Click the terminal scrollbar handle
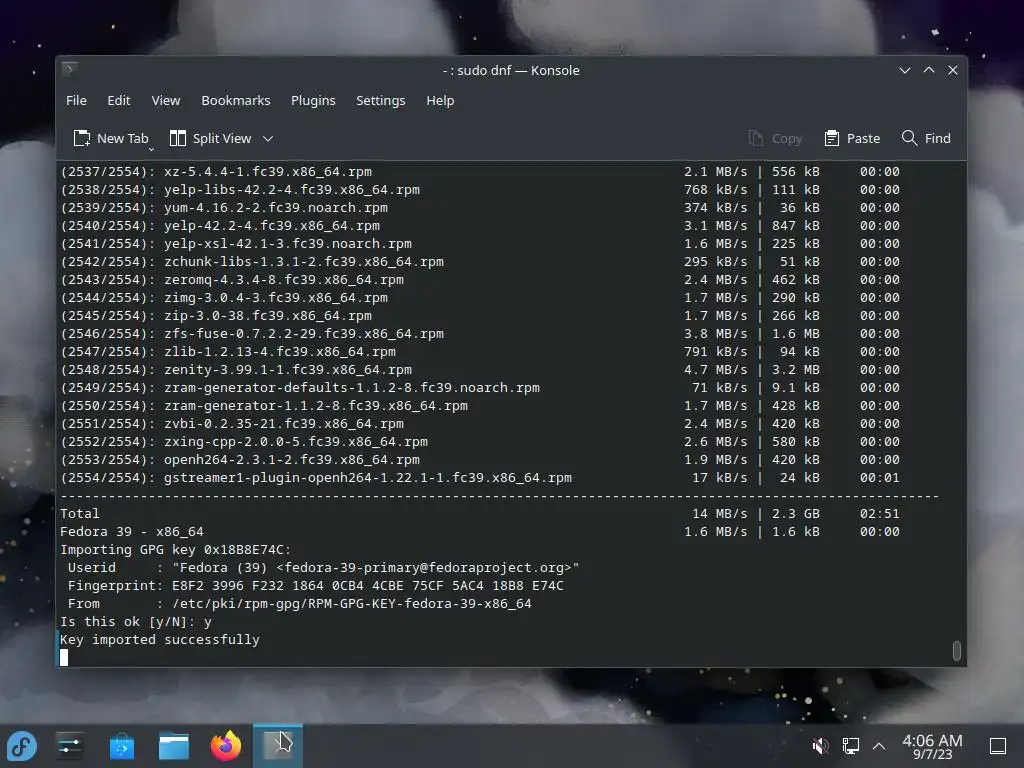The image size is (1024, 768). point(956,650)
